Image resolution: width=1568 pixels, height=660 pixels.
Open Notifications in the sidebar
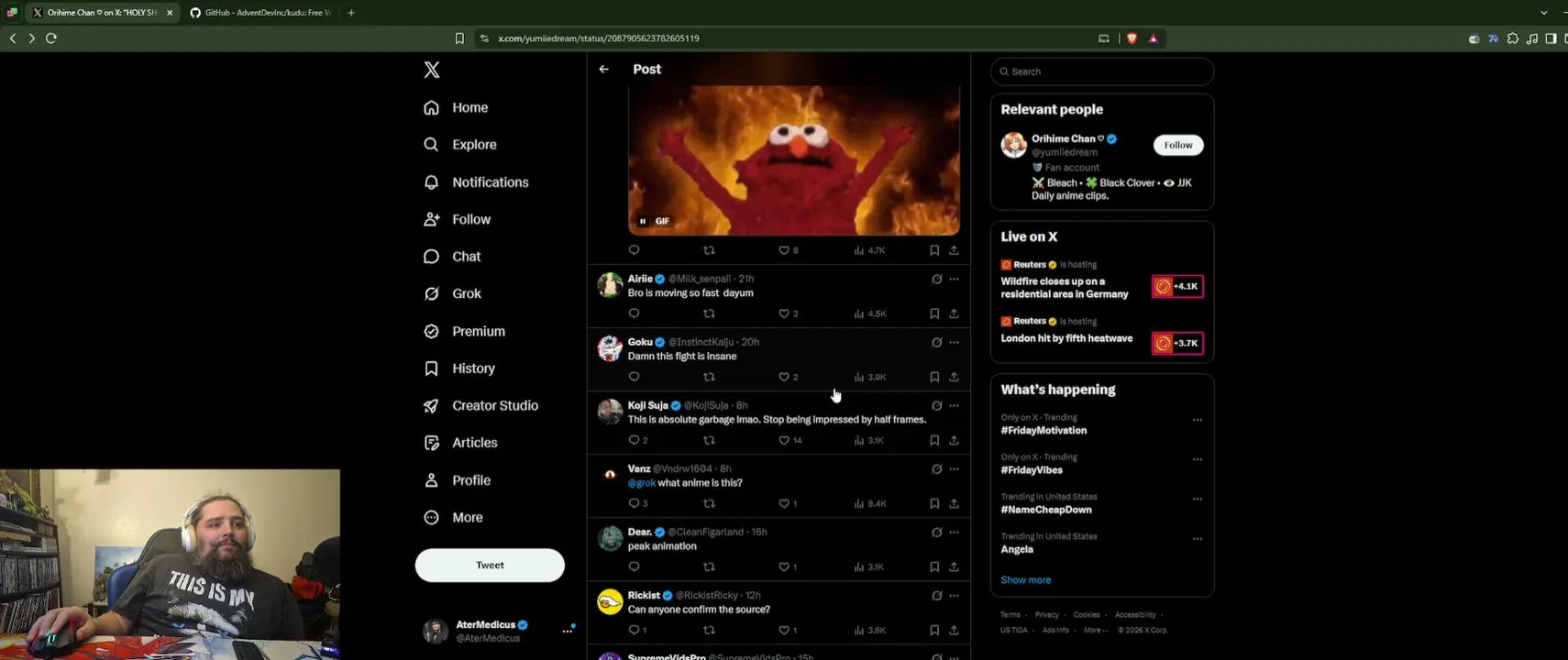coord(476,182)
